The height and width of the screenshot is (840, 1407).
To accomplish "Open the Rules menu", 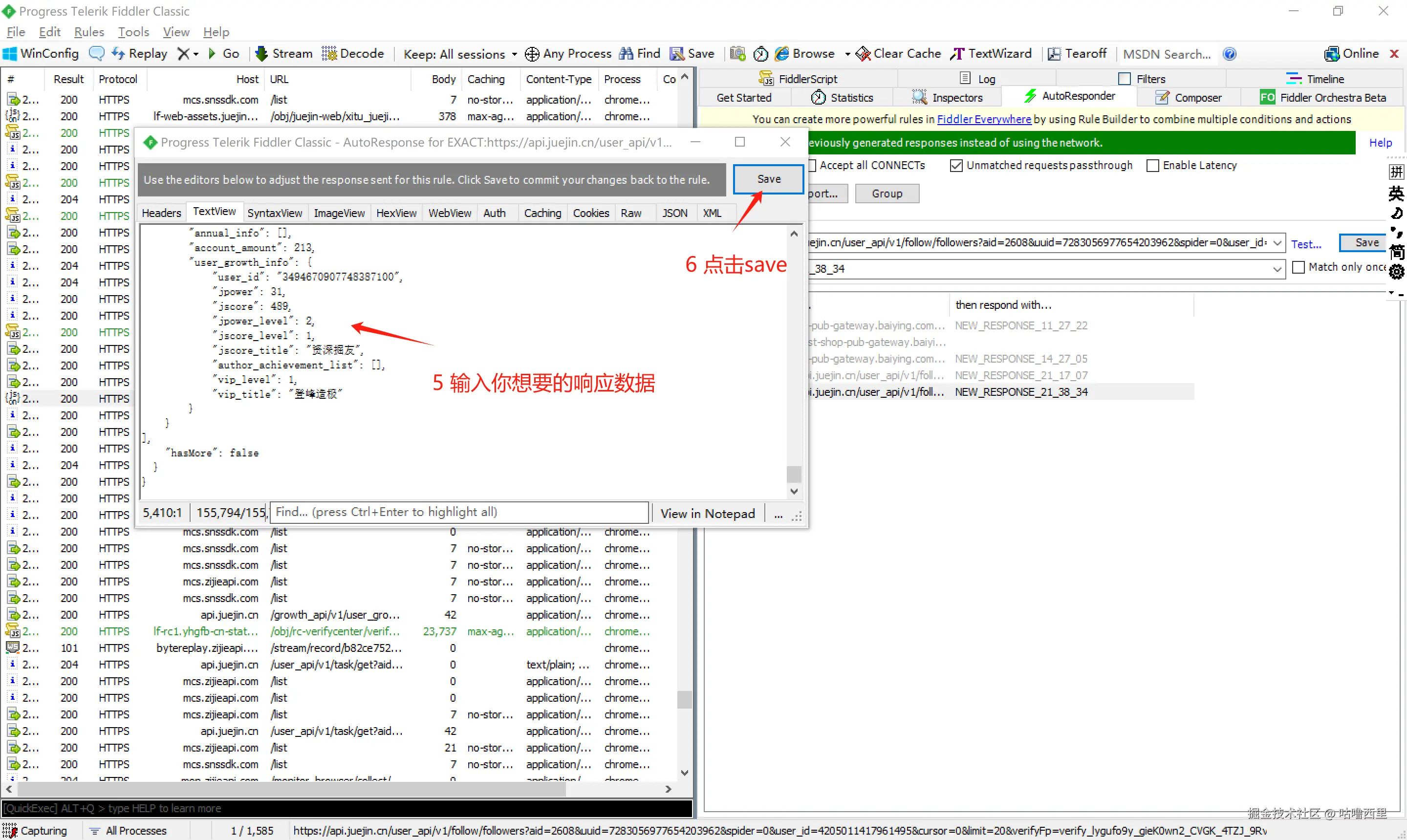I will (x=89, y=32).
